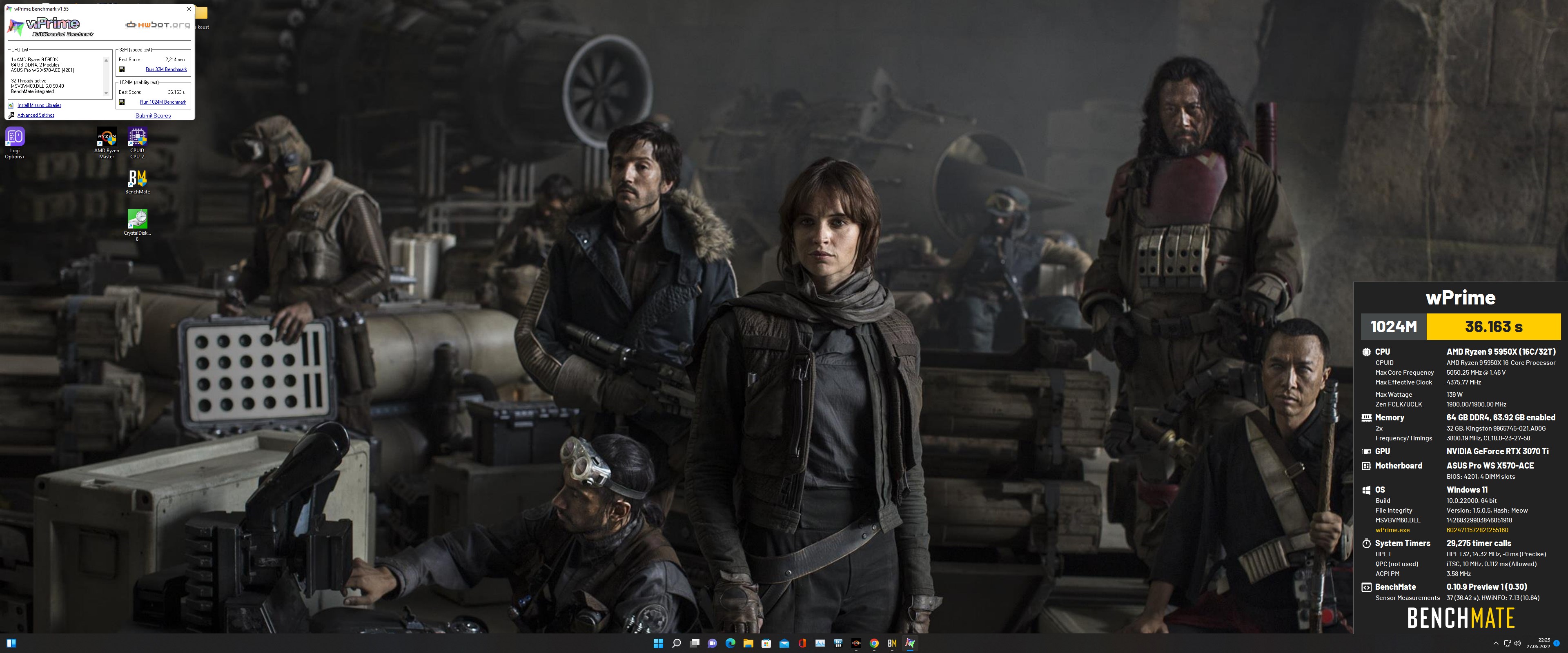Open Logi Options+ desktop shortcut
Screen dimensions: 1568x653
15,143
